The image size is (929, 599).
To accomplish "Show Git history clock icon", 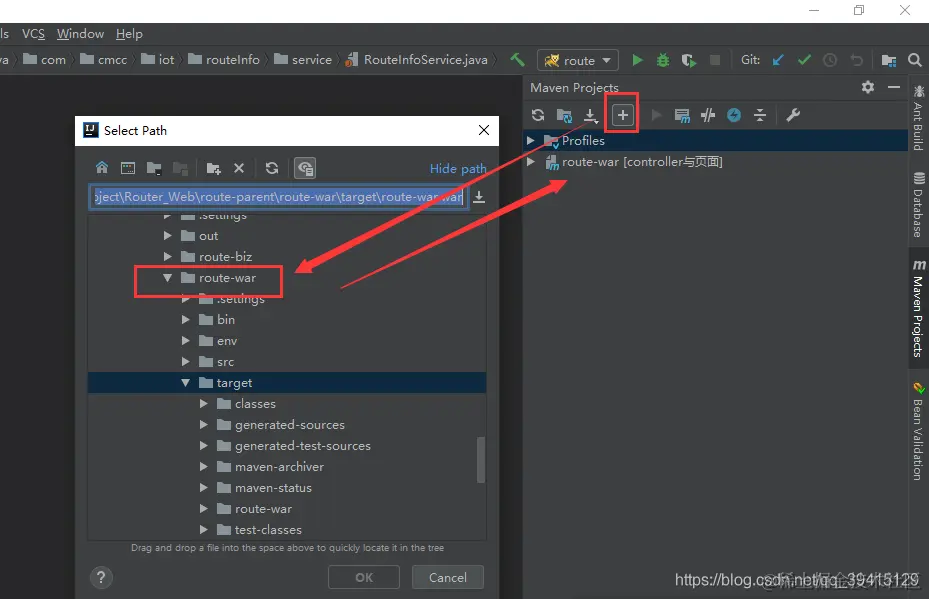I will (x=830, y=60).
